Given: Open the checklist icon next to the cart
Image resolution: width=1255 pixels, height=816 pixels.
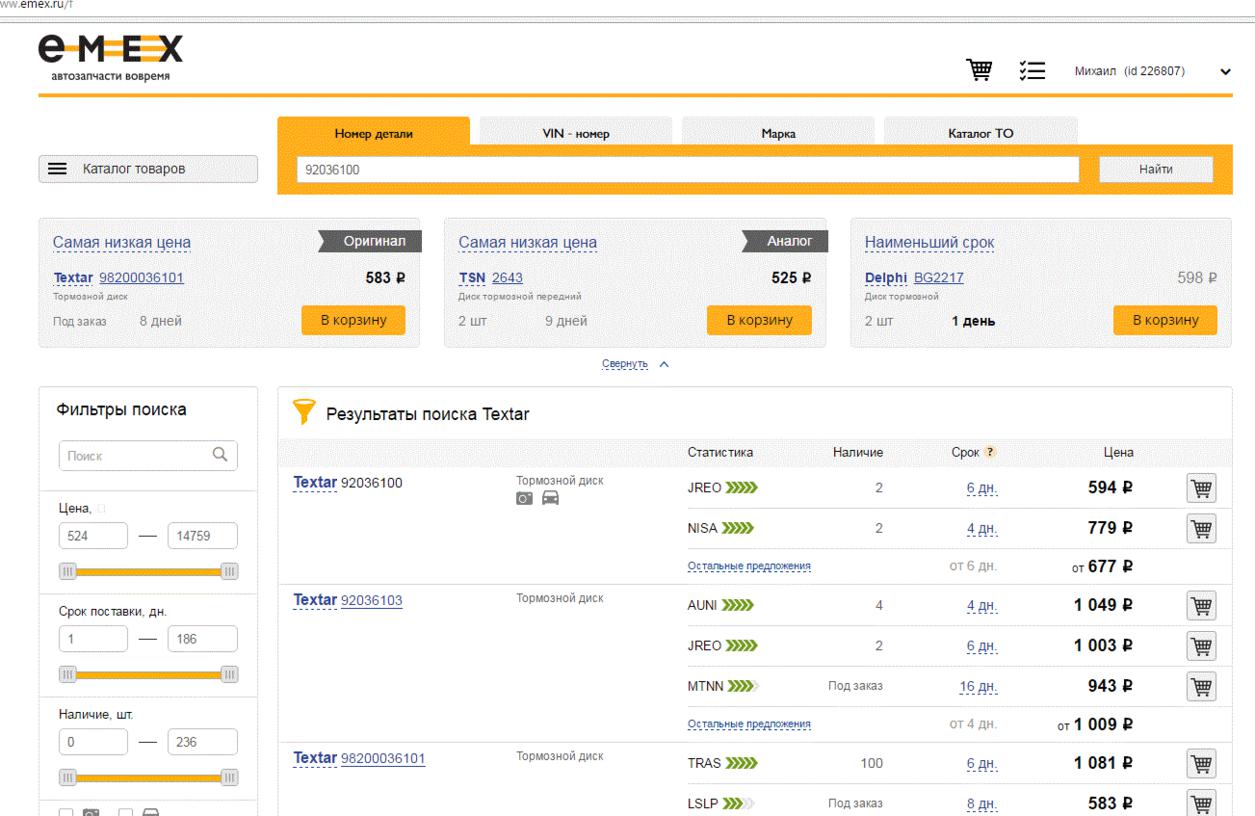Looking at the screenshot, I should click(1031, 71).
